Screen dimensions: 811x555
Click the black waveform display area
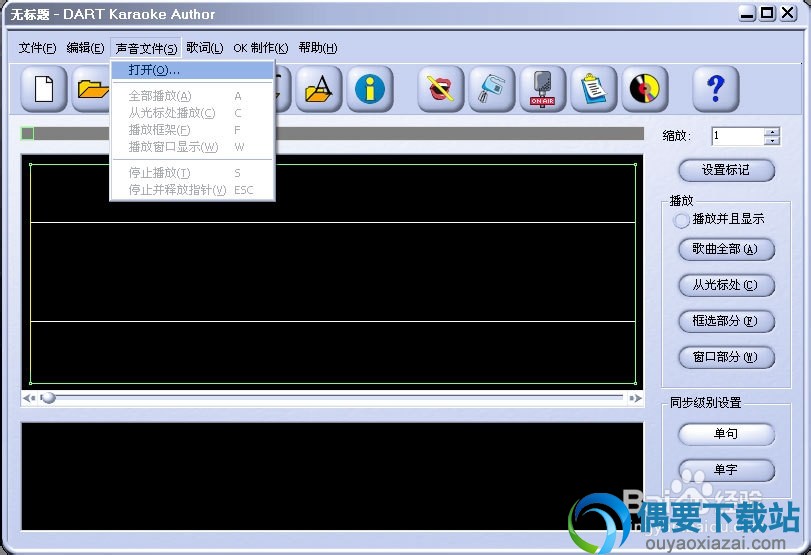[x=332, y=272]
